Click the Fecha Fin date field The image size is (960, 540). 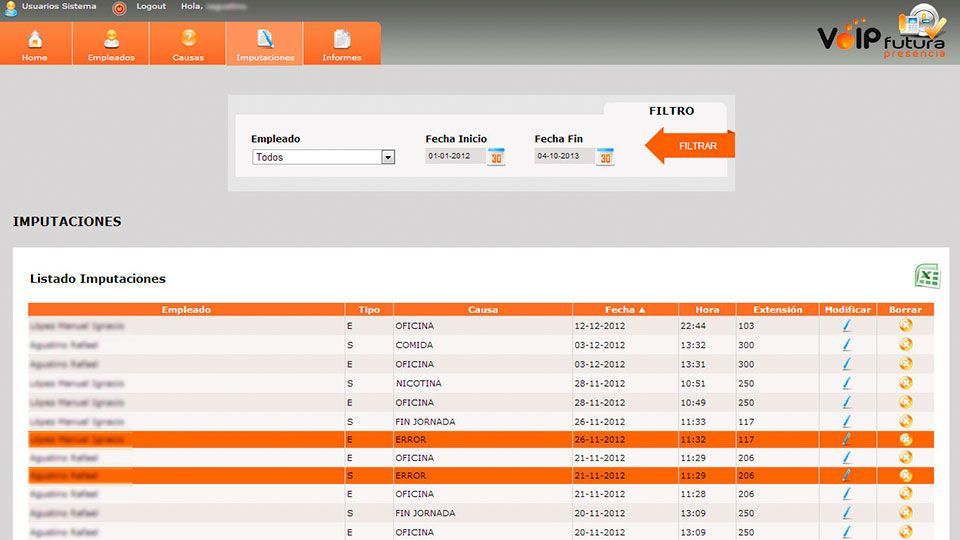click(x=564, y=157)
